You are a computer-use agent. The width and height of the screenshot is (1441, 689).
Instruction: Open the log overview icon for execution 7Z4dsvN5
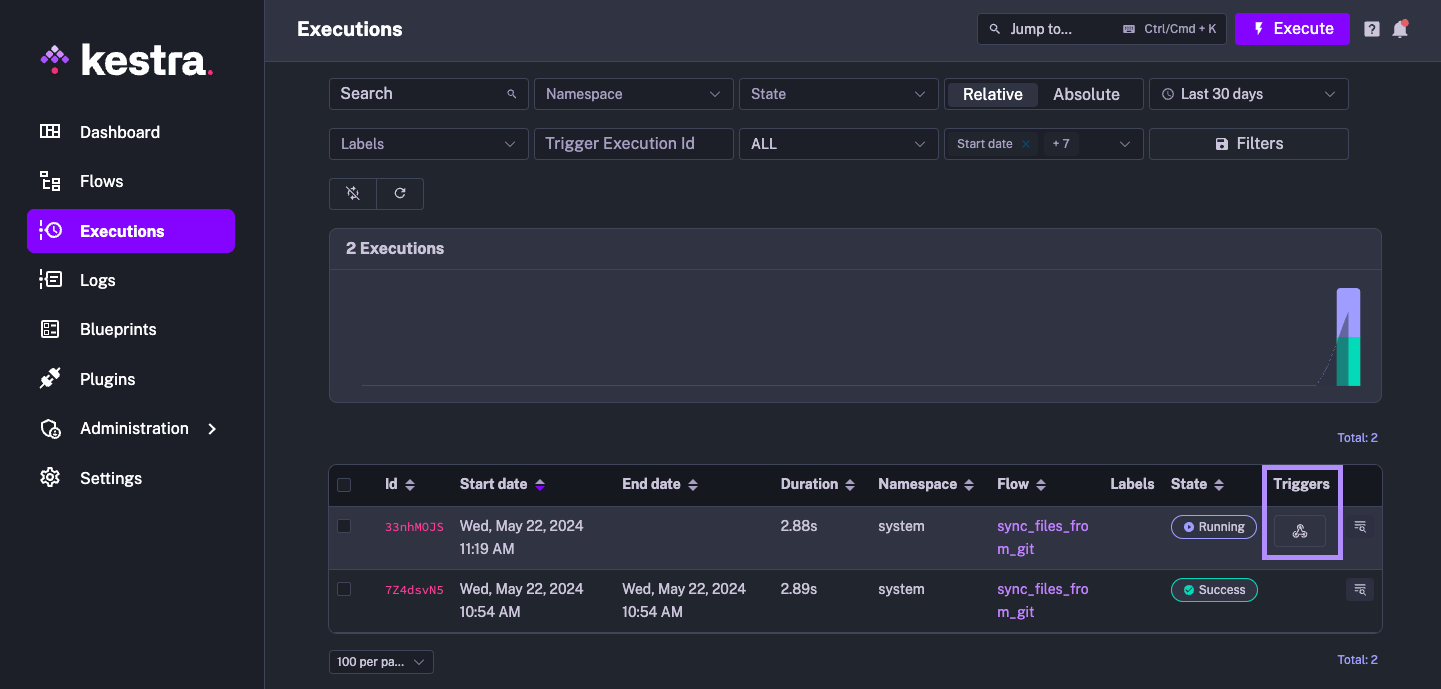[1359, 590]
